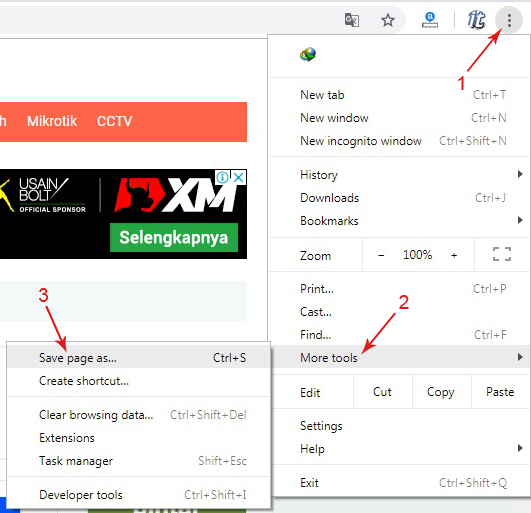
Task: Click the 100% zoom value
Action: (417, 255)
